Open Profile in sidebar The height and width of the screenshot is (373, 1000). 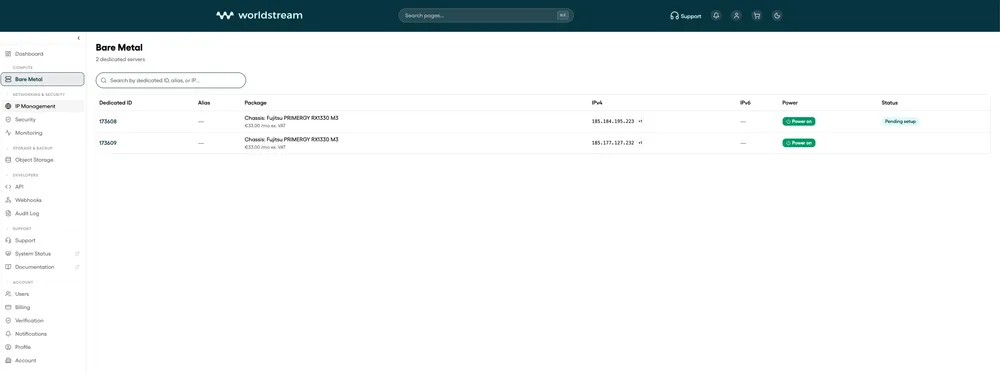(x=42, y=347)
